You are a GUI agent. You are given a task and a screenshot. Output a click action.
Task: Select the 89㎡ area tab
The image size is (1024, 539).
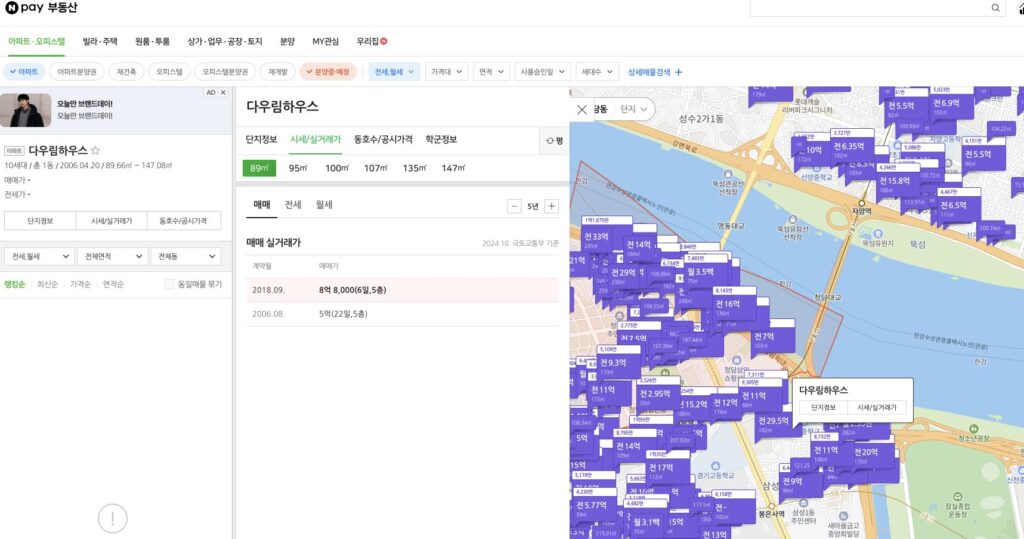coord(259,168)
